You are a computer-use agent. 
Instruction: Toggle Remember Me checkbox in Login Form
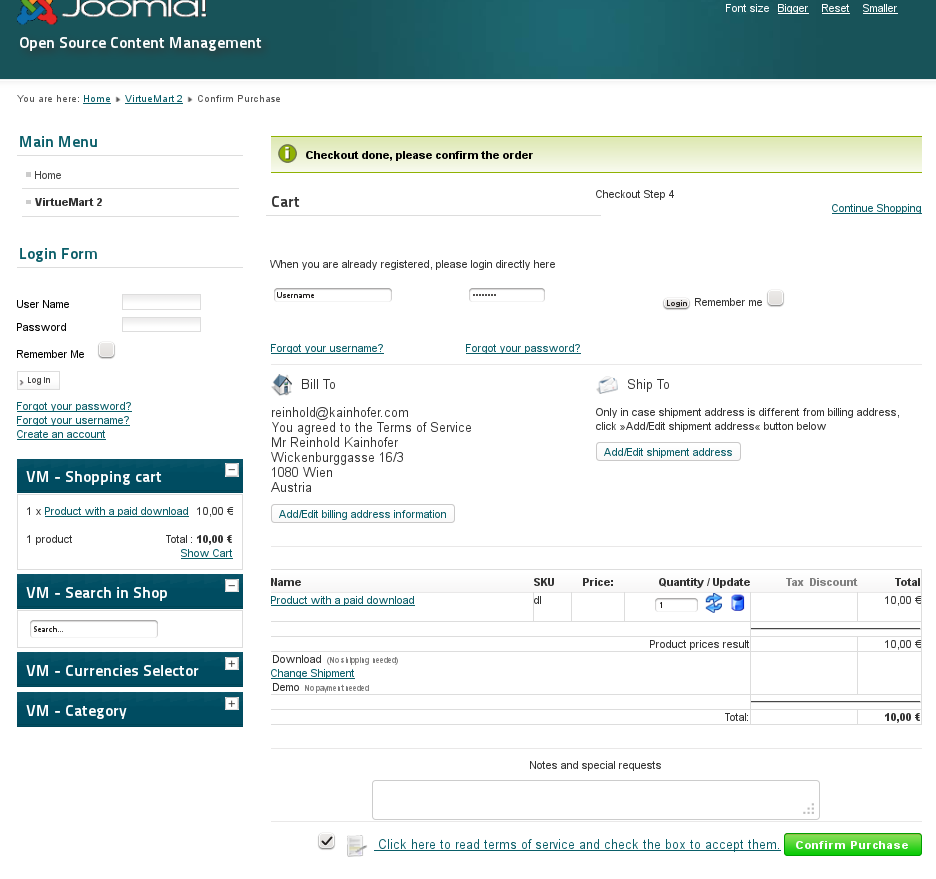tap(106, 350)
